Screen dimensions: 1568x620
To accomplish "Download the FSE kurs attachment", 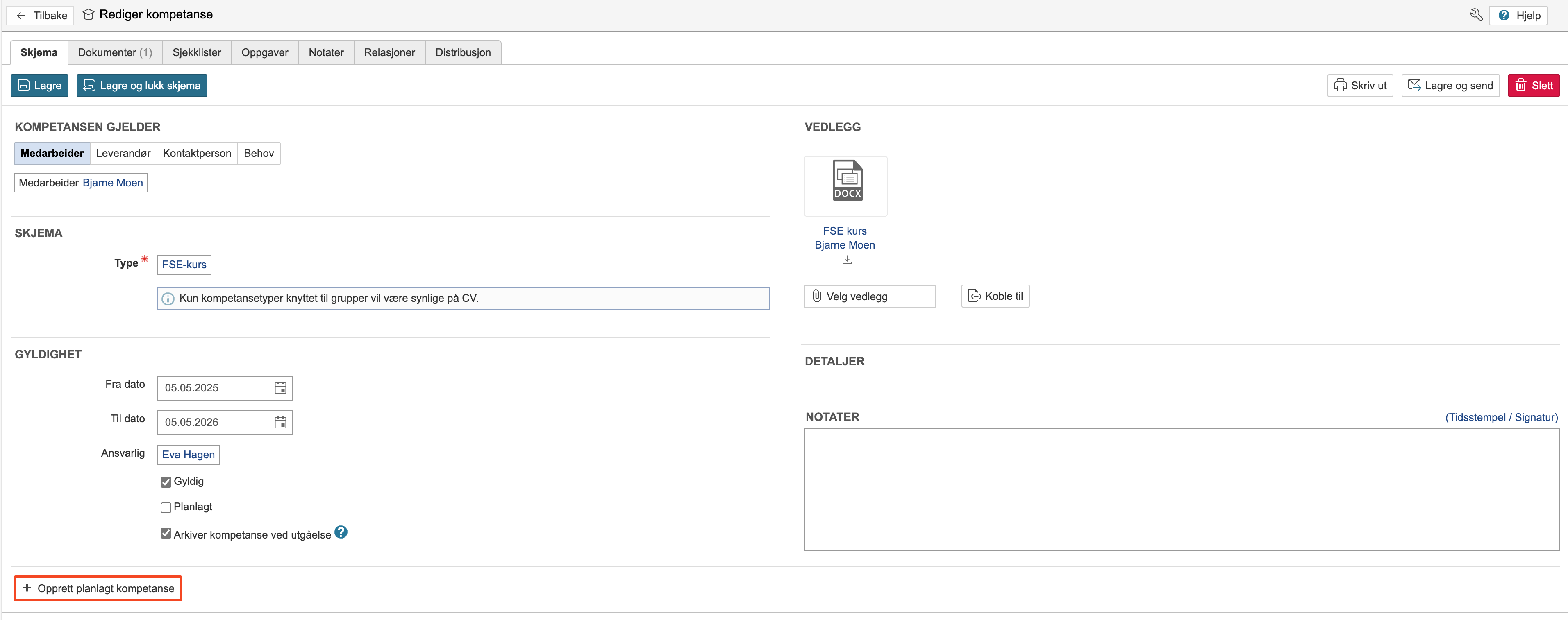I will coord(847,260).
